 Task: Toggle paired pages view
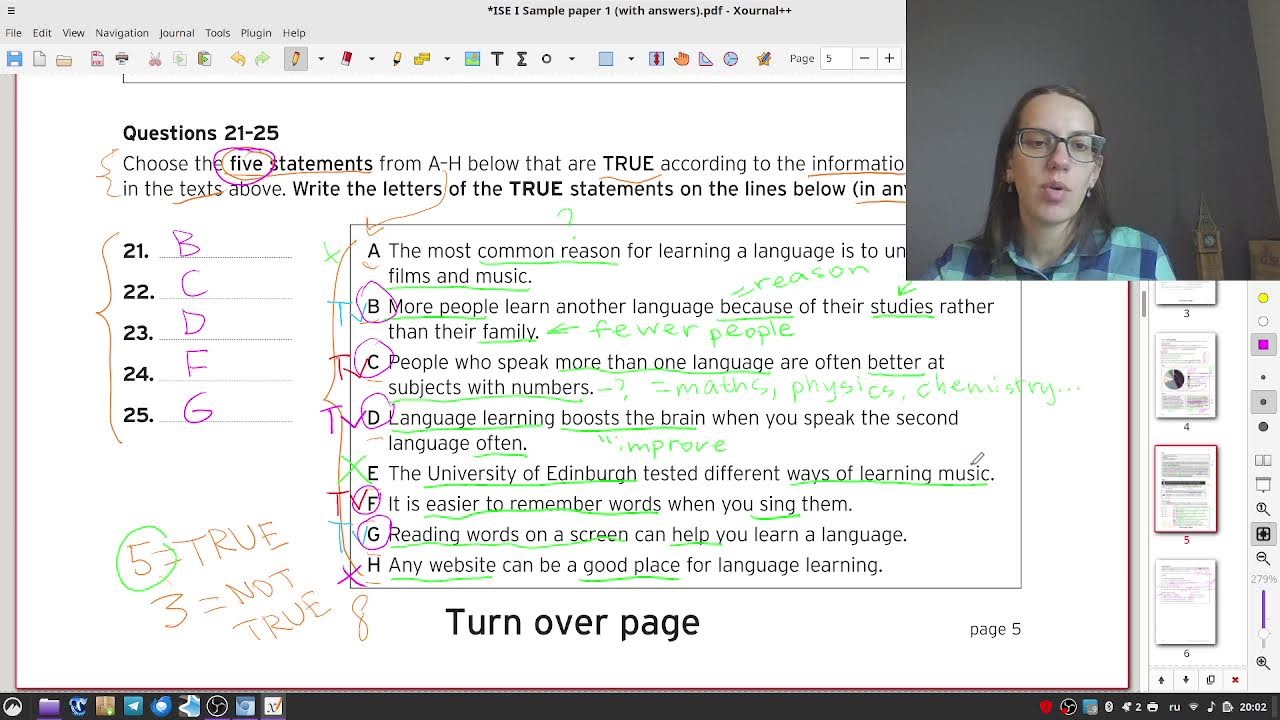1263,460
